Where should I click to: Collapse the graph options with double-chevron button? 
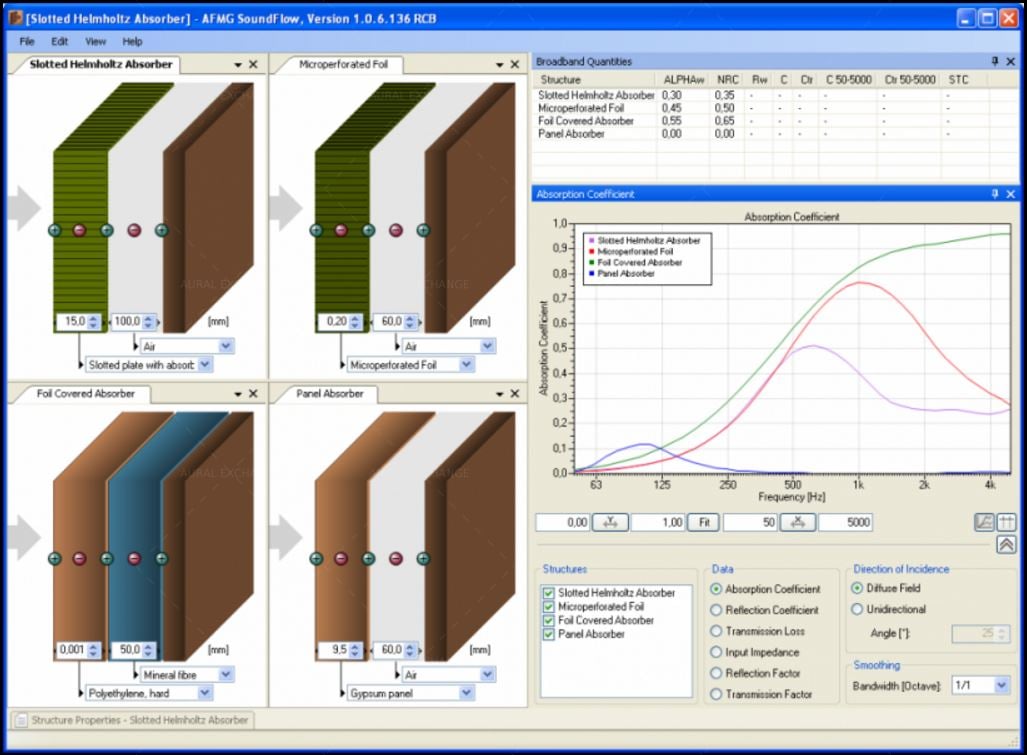pos(1006,545)
